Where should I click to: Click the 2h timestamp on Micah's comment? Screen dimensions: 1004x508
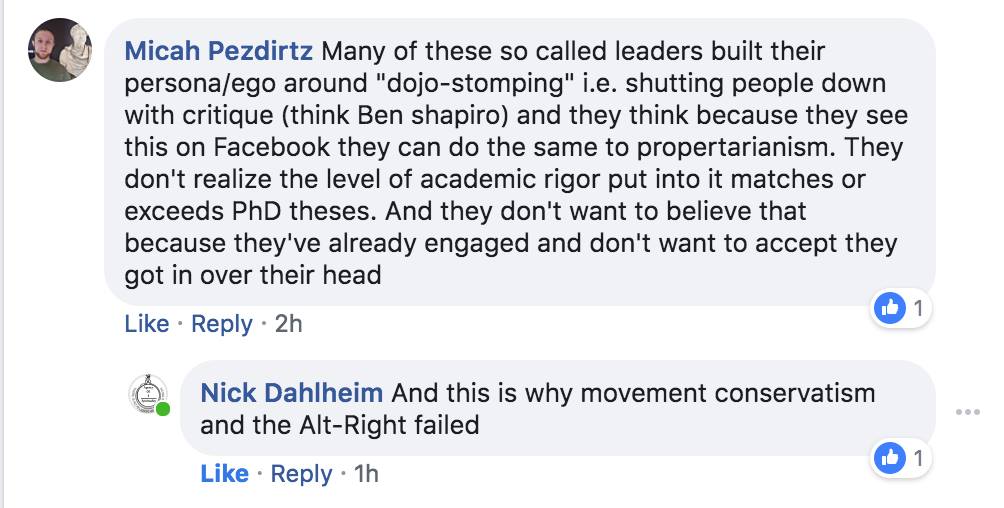pyautogui.click(x=288, y=324)
